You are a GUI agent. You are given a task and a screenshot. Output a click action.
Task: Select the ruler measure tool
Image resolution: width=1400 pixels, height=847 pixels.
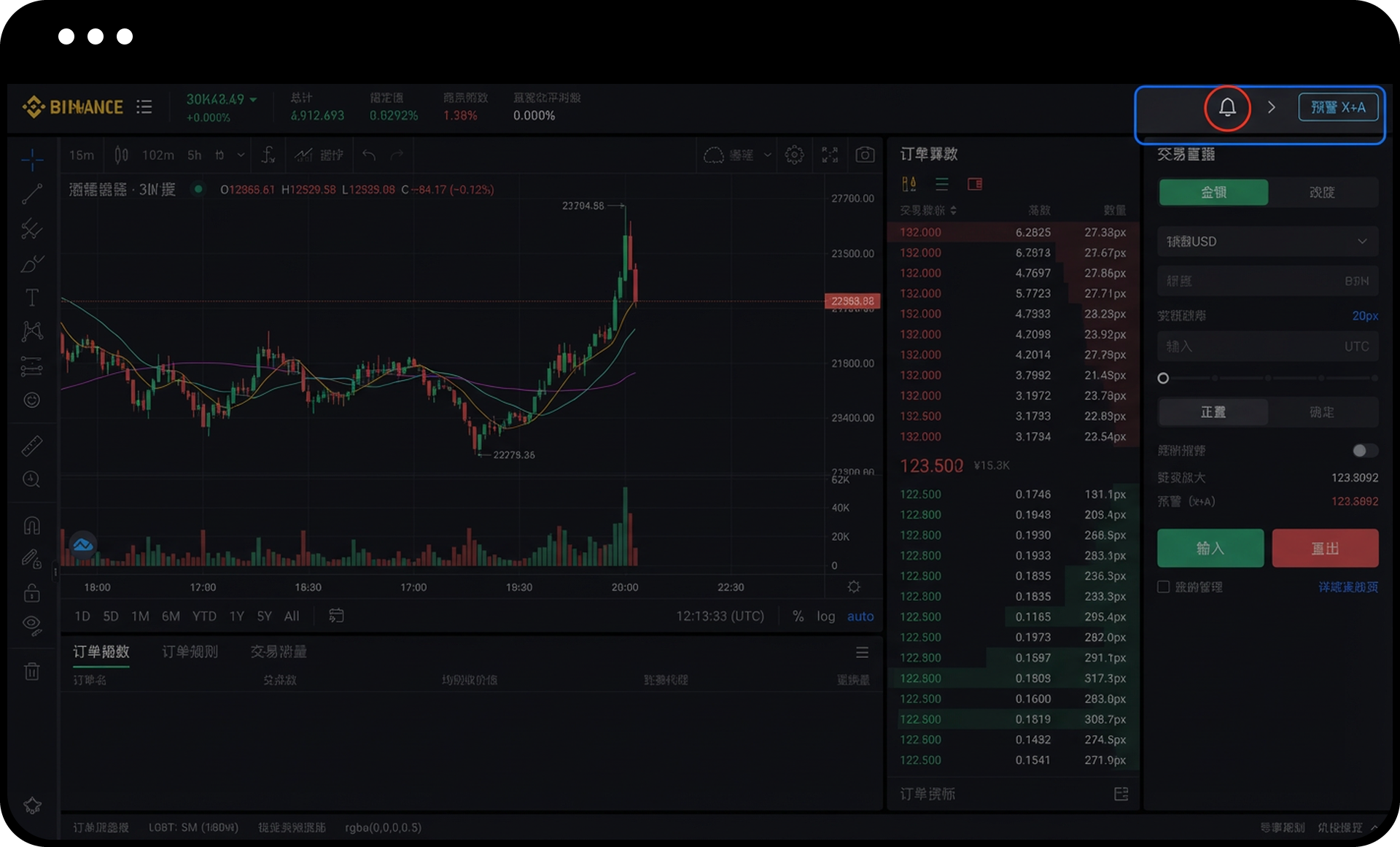pos(32,446)
